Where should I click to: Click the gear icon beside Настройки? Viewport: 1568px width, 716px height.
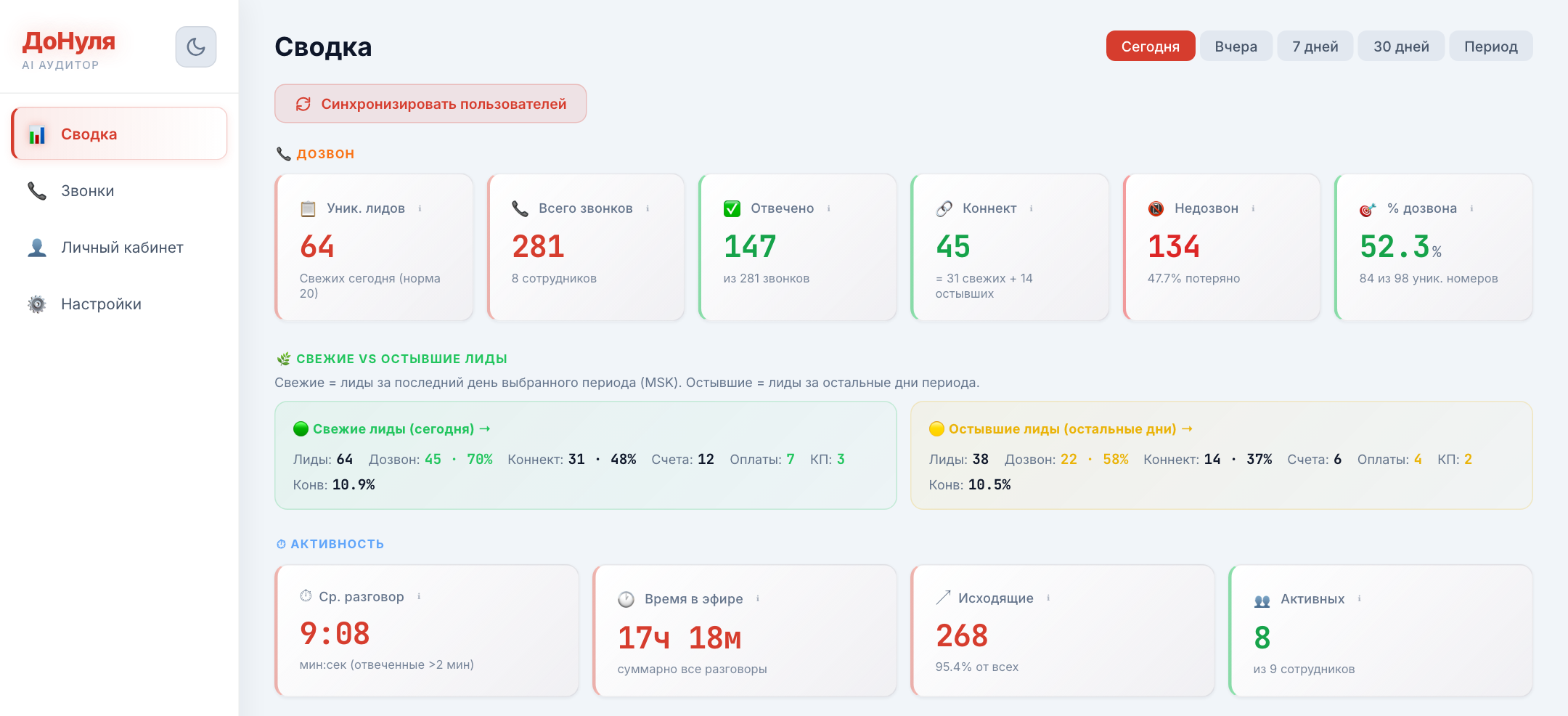[37, 304]
